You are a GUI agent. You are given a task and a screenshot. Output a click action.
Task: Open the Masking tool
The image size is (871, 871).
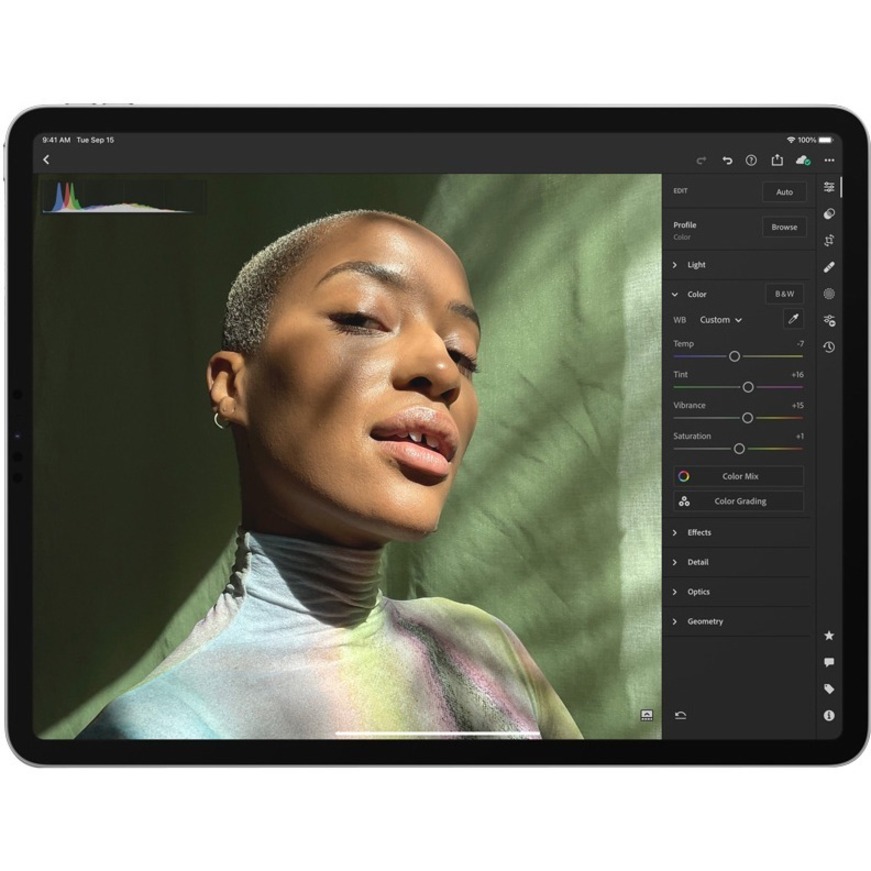click(829, 294)
